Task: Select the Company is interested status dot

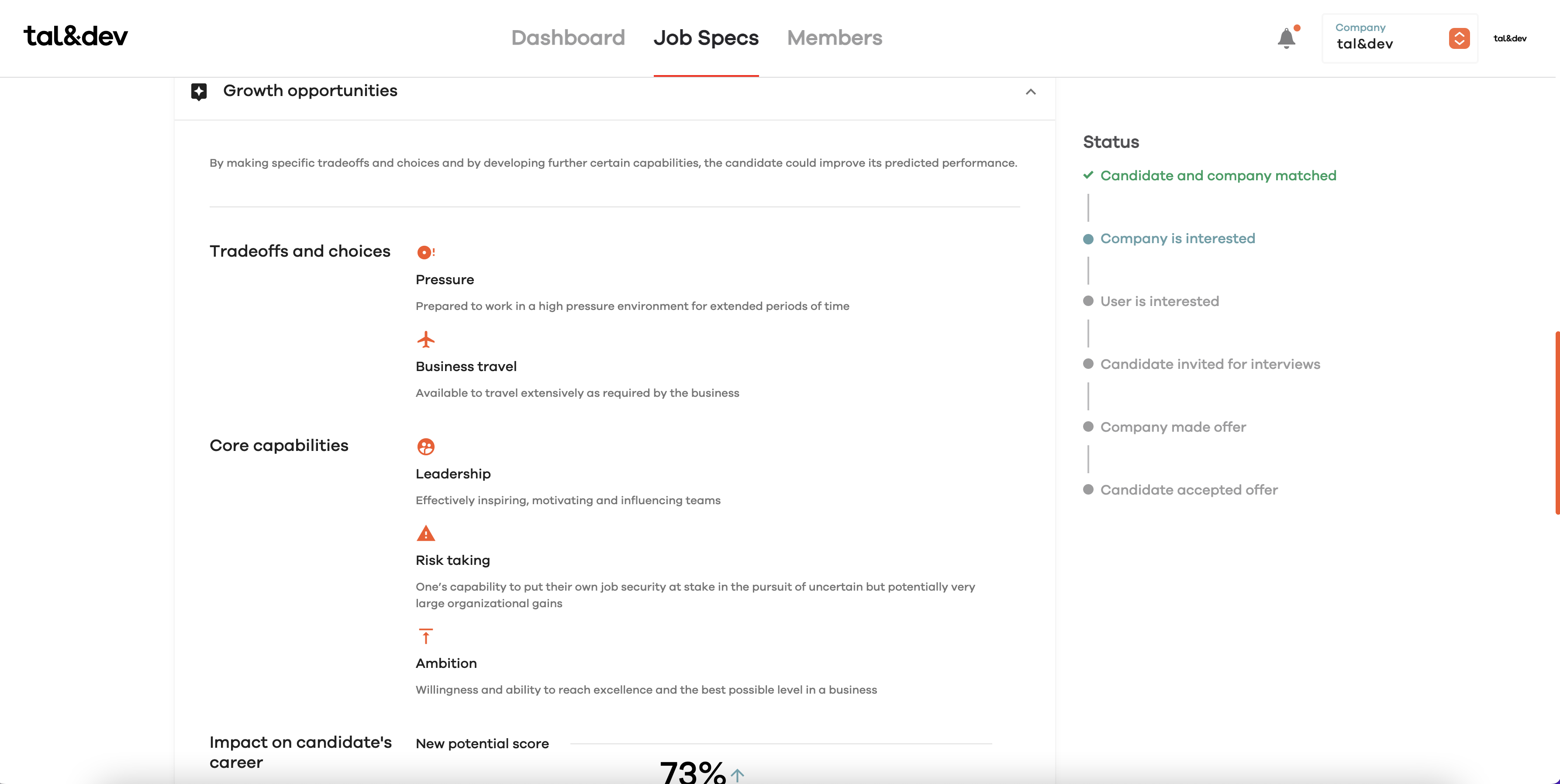Action: click(1088, 238)
